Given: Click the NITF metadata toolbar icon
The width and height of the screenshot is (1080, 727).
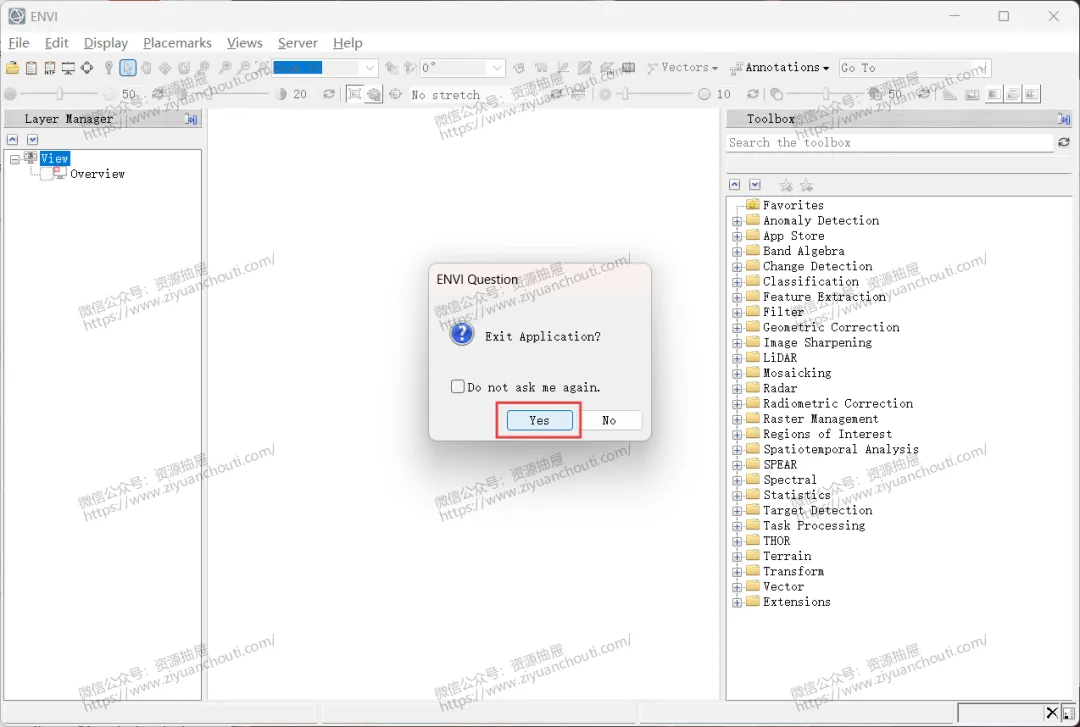Looking at the screenshot, I should pos(50,68).
